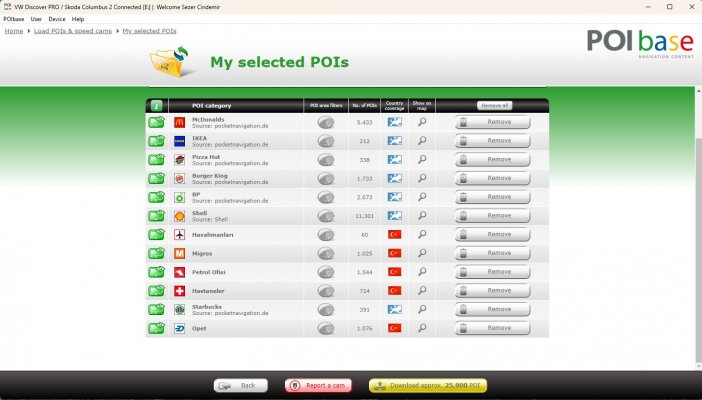Open the Device menu
The image size is (702, 400).
pos(57,19)
